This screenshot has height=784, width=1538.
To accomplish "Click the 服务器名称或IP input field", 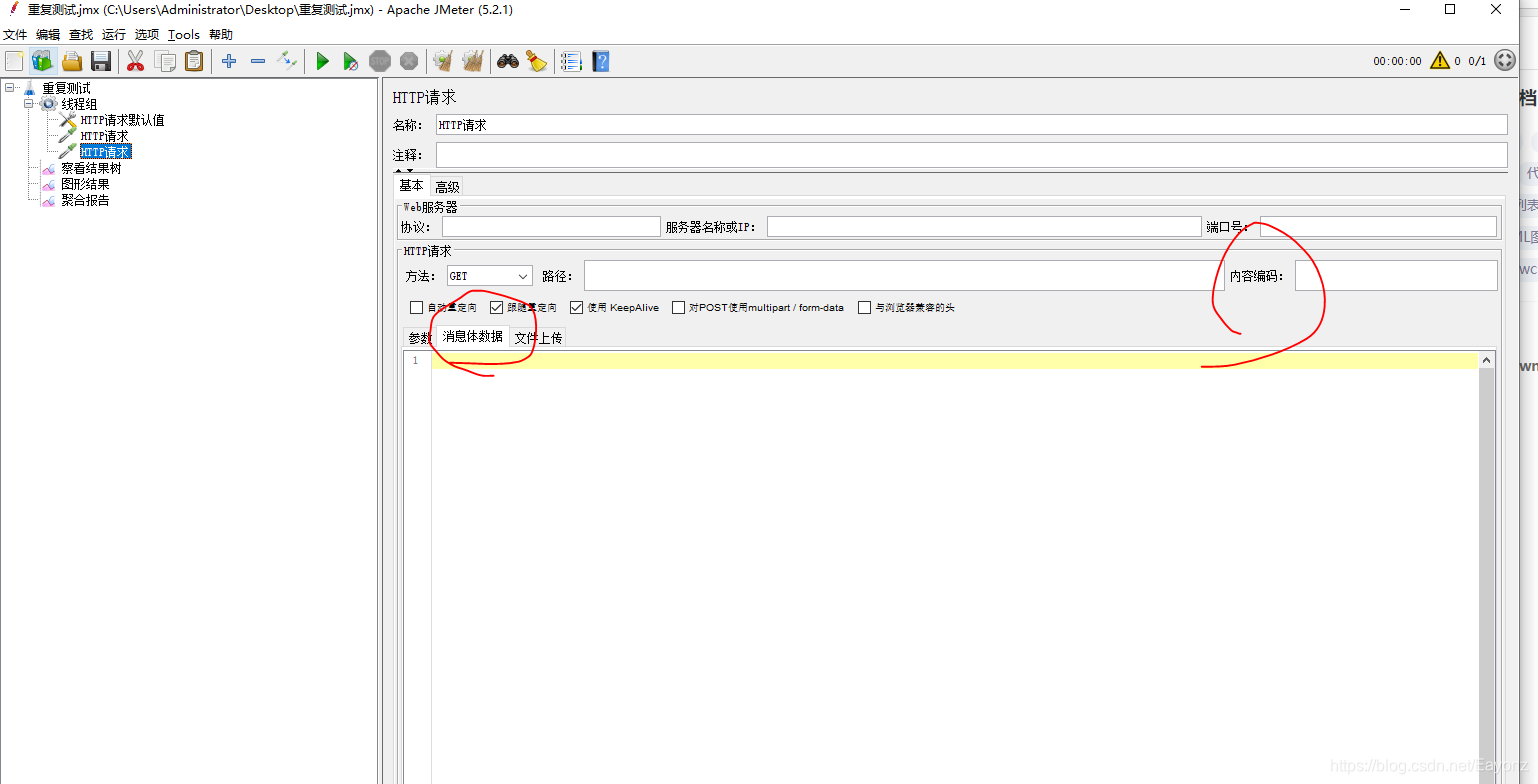I will coord(984,227).
